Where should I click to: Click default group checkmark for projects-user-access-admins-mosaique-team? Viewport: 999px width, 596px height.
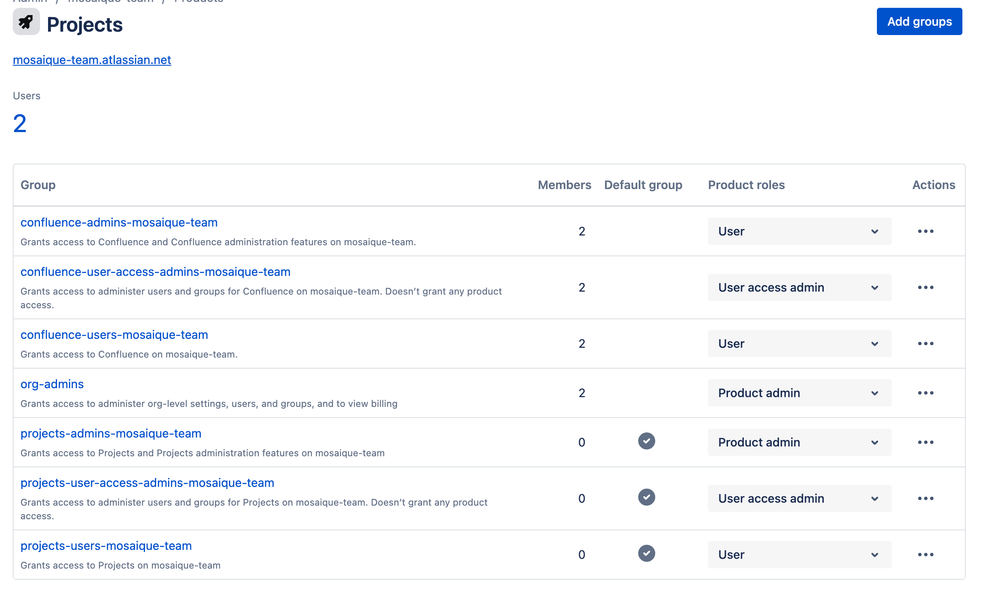(x=646, y=497)
